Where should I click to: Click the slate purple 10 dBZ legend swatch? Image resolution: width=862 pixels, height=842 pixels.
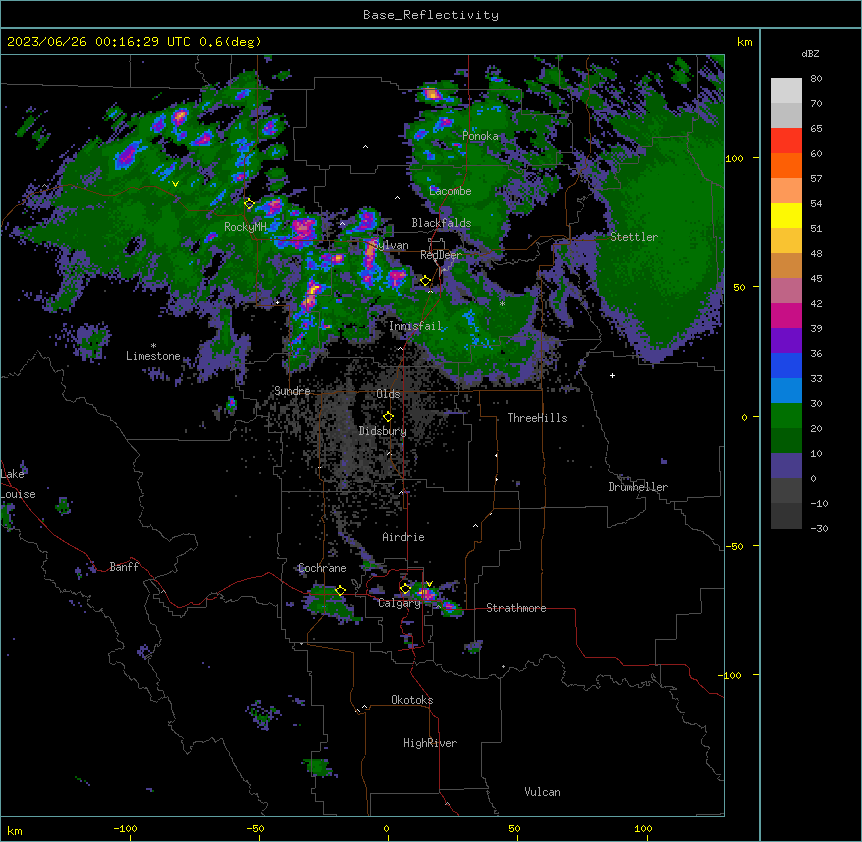pos(786,466)
